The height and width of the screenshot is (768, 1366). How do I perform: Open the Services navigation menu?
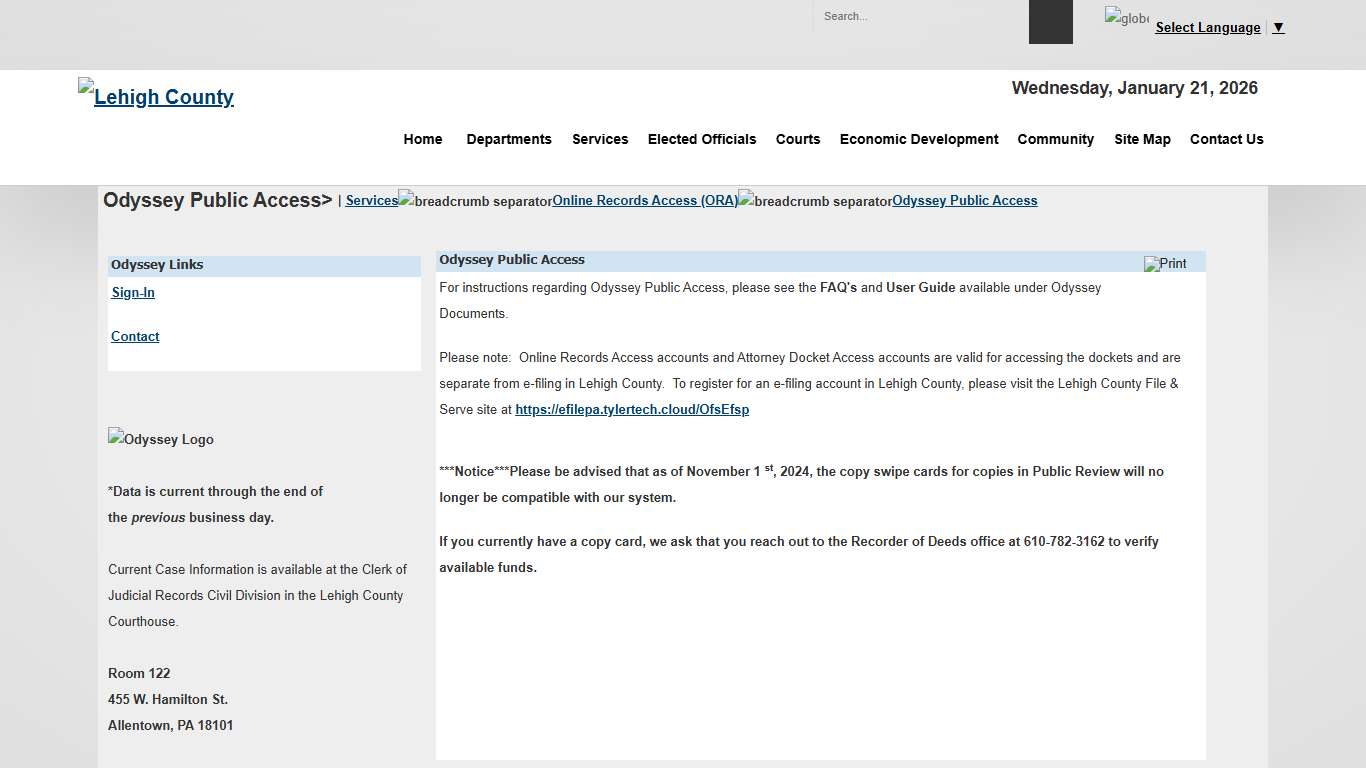coord(600,139)
